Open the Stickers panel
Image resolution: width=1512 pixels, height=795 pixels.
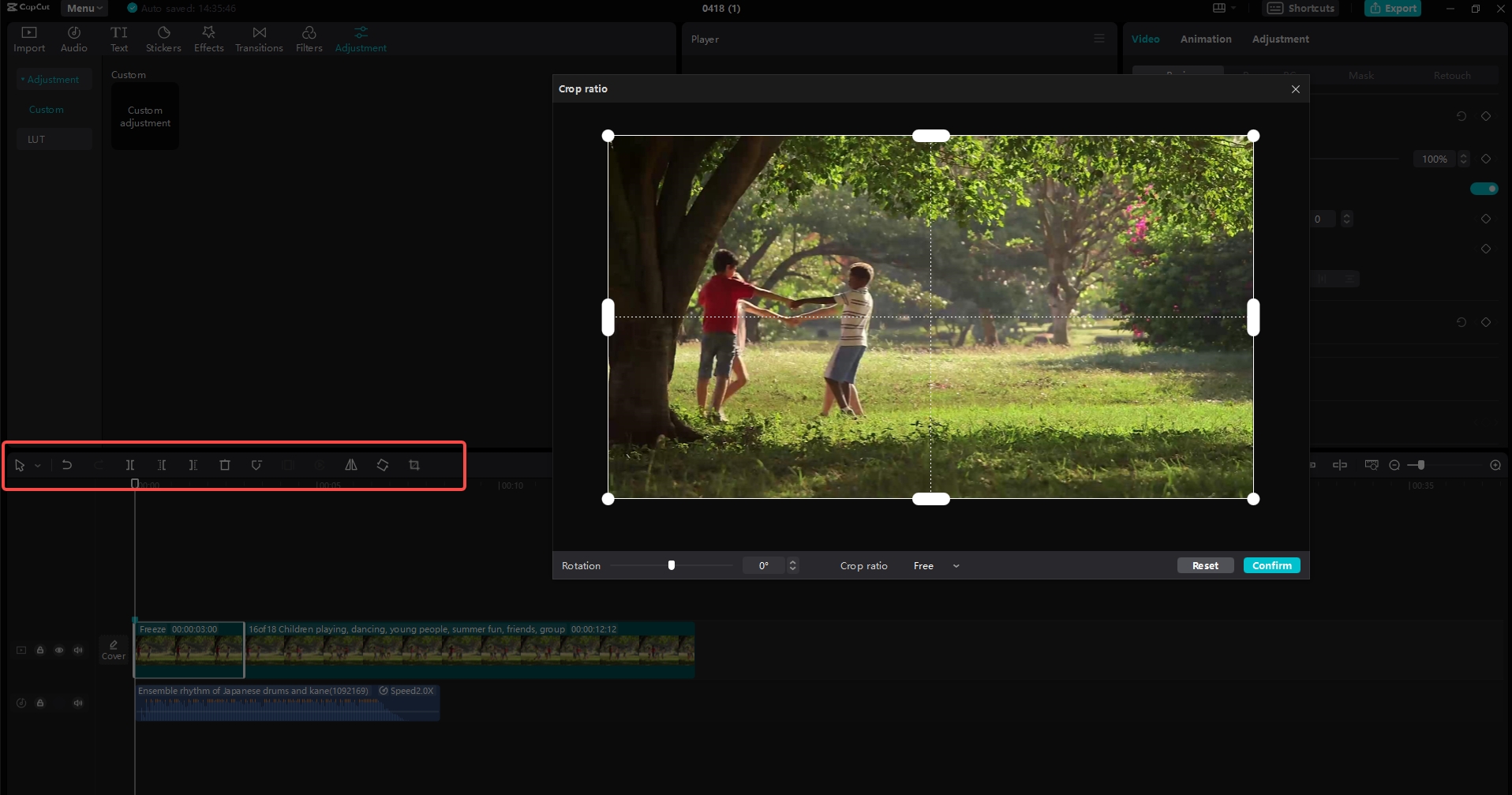click(163, 38)
